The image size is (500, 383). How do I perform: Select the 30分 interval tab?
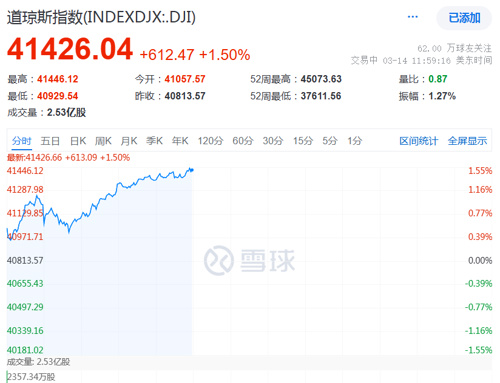[x=273, y=141]
